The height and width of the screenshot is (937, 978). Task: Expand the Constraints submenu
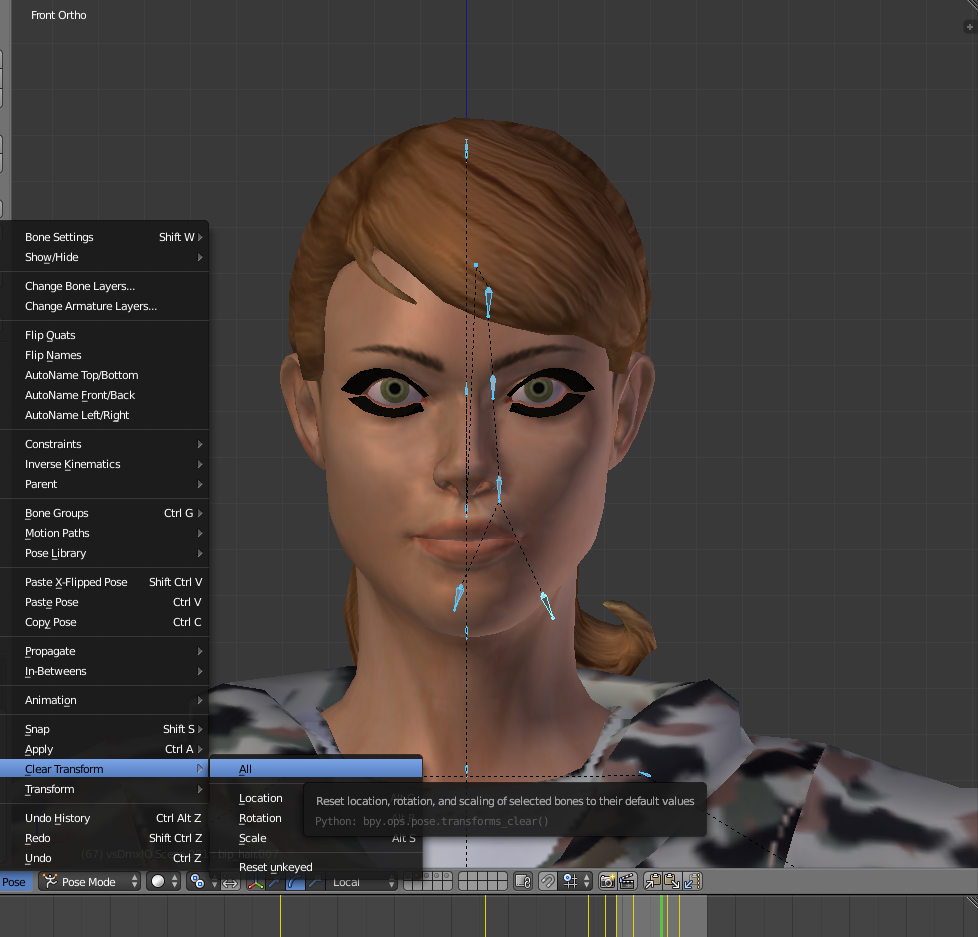pyautogui.click(x=104, y=444)
